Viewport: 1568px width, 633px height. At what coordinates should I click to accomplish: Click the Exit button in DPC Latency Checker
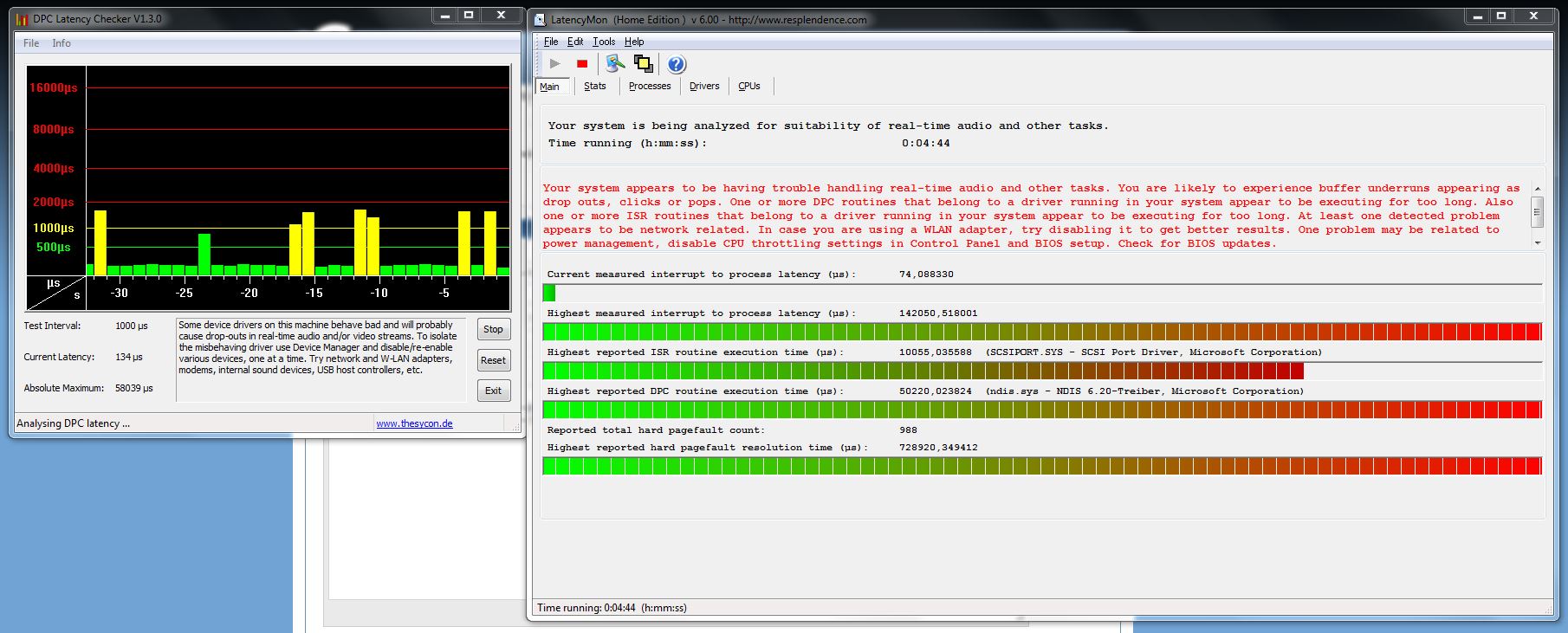493,391
